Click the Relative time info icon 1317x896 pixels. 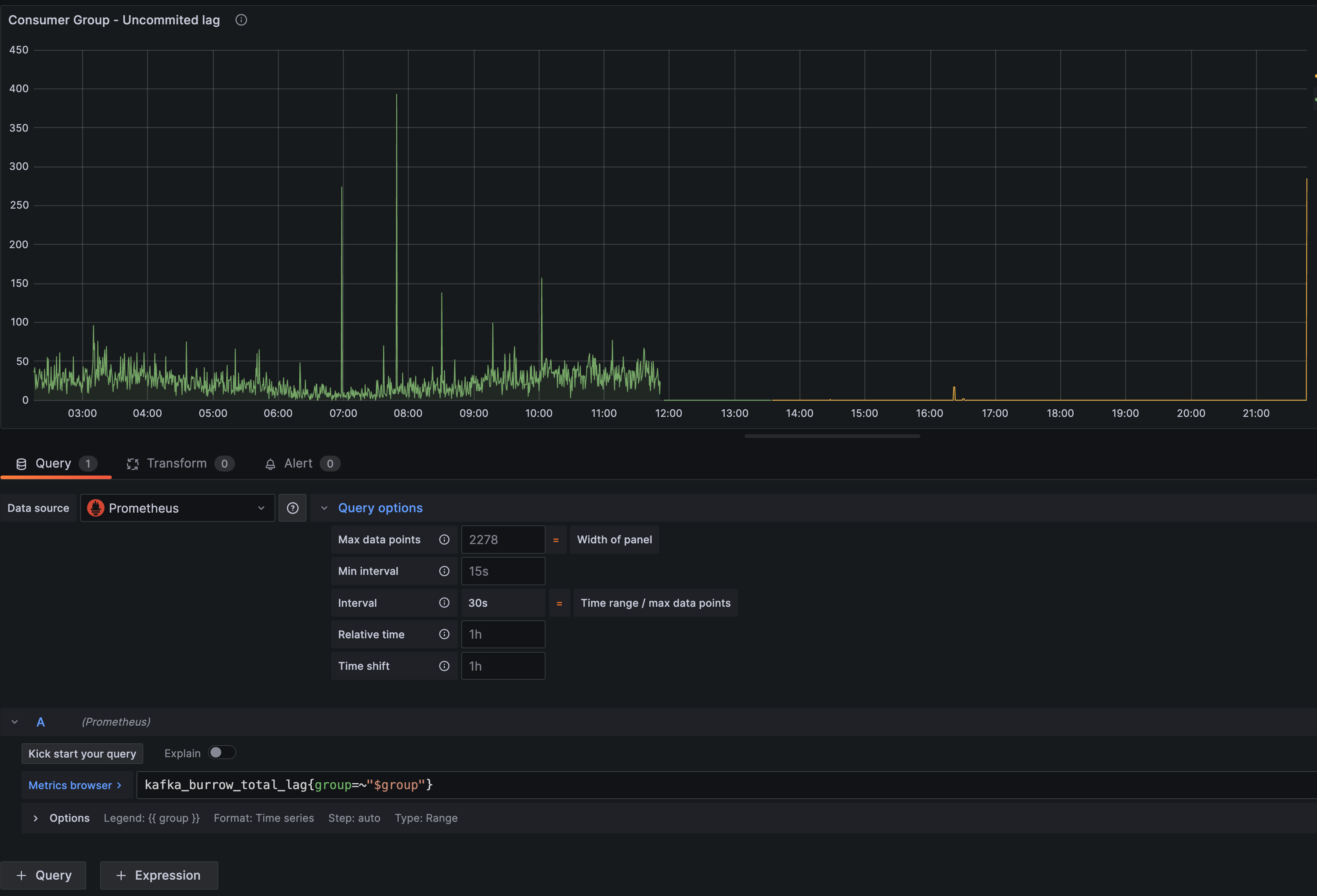[445, 634]
